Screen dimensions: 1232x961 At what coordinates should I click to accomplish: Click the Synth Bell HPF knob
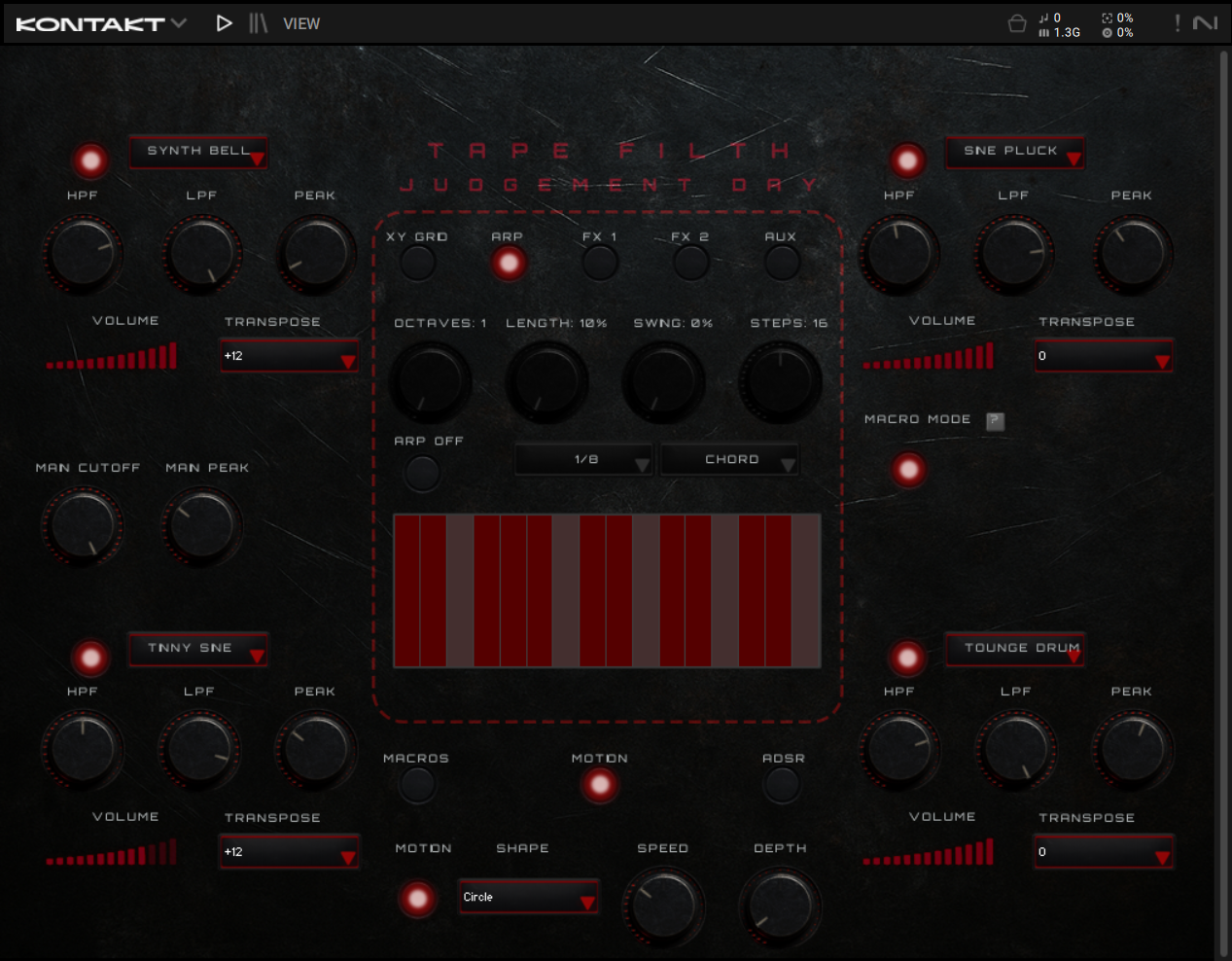pos(83,254)
